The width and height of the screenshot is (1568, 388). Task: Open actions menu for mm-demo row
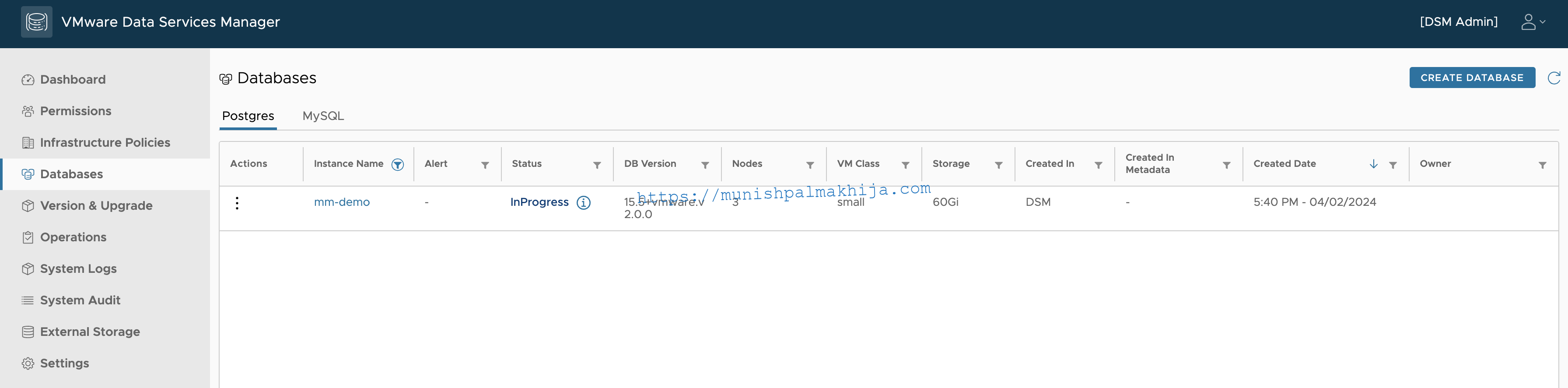click(237, 203)
